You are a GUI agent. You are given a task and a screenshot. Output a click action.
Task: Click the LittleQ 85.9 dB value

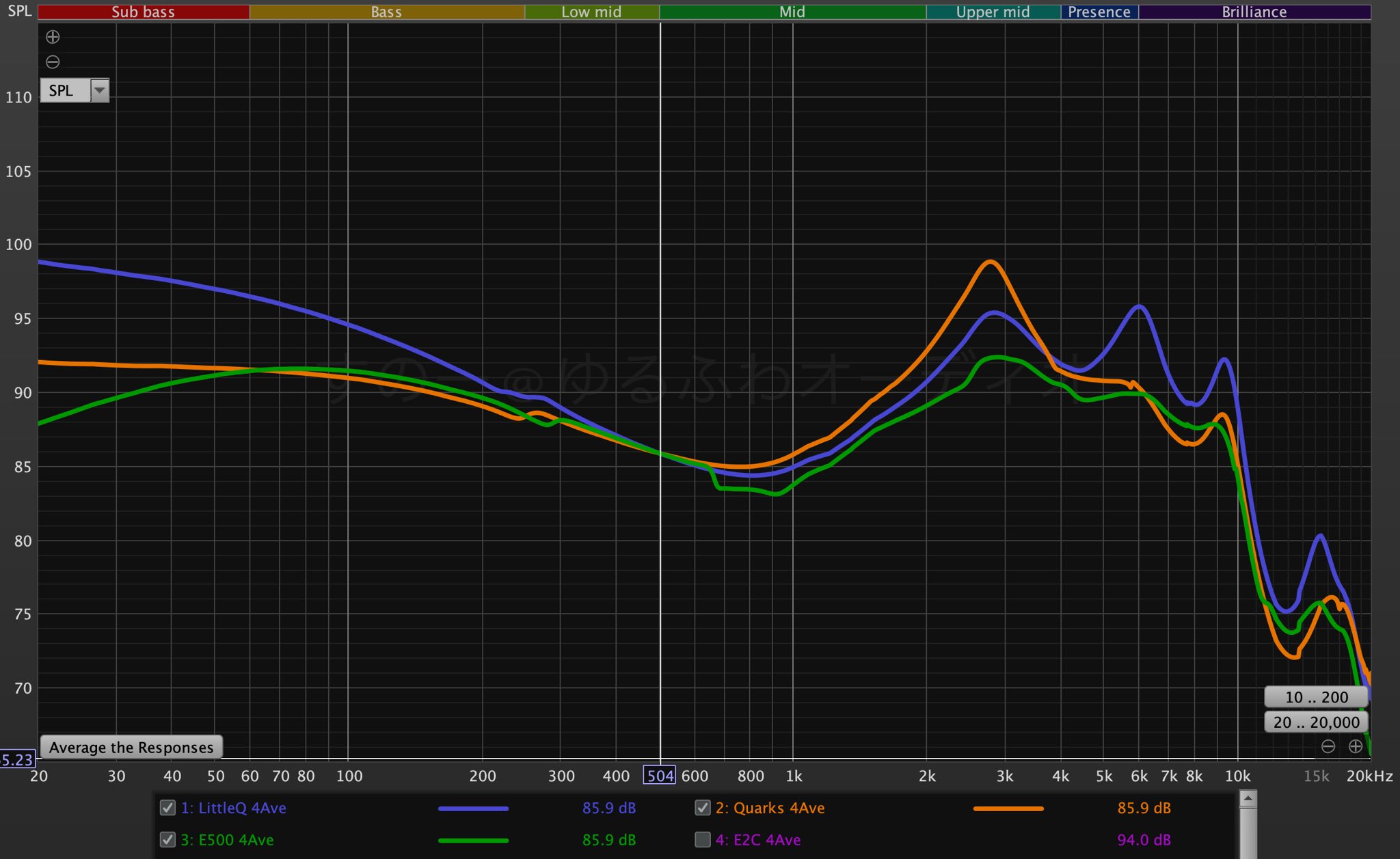609,808
